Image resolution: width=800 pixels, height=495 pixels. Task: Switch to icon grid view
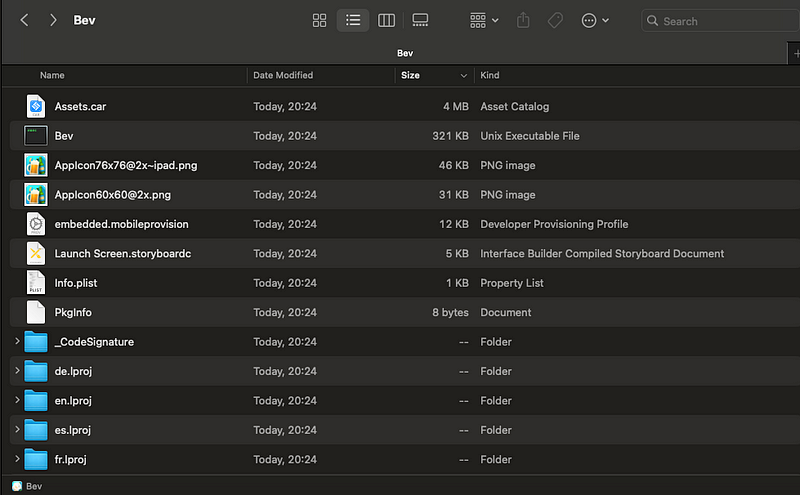320,20
